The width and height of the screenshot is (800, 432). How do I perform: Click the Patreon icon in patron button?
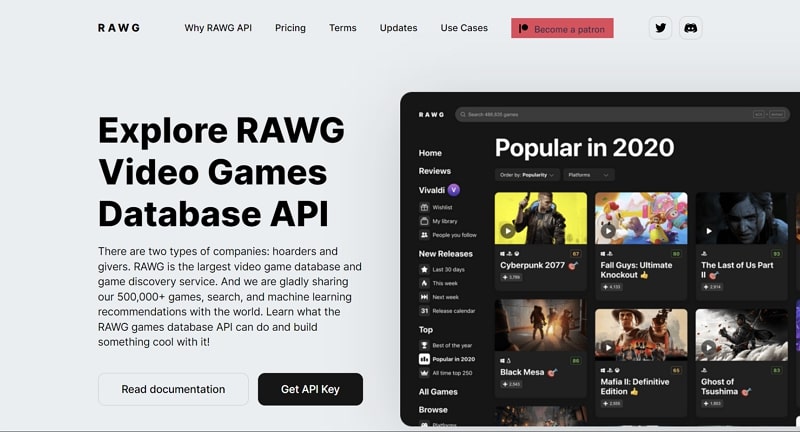coord(523,29)
